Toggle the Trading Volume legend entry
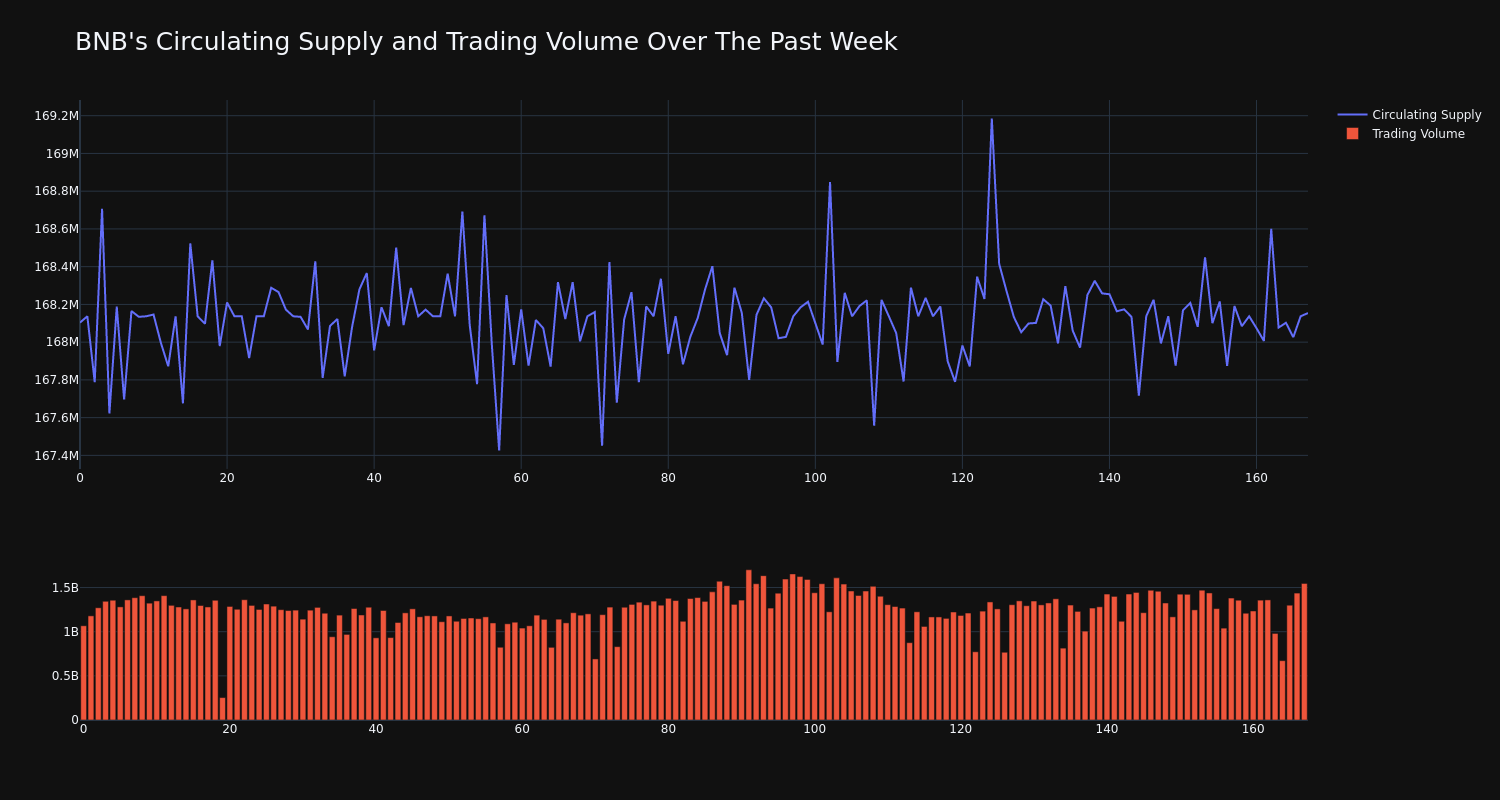The height and width of the screenshot is (800, 1500). (1409, 134)
